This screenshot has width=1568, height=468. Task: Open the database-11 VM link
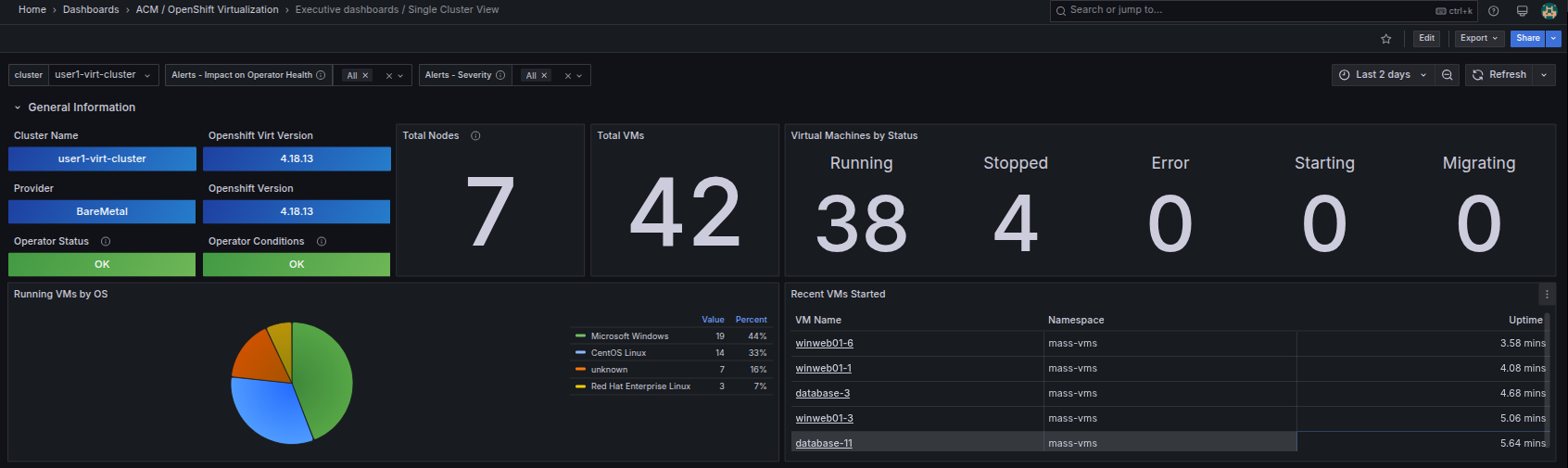coord(824,443)
